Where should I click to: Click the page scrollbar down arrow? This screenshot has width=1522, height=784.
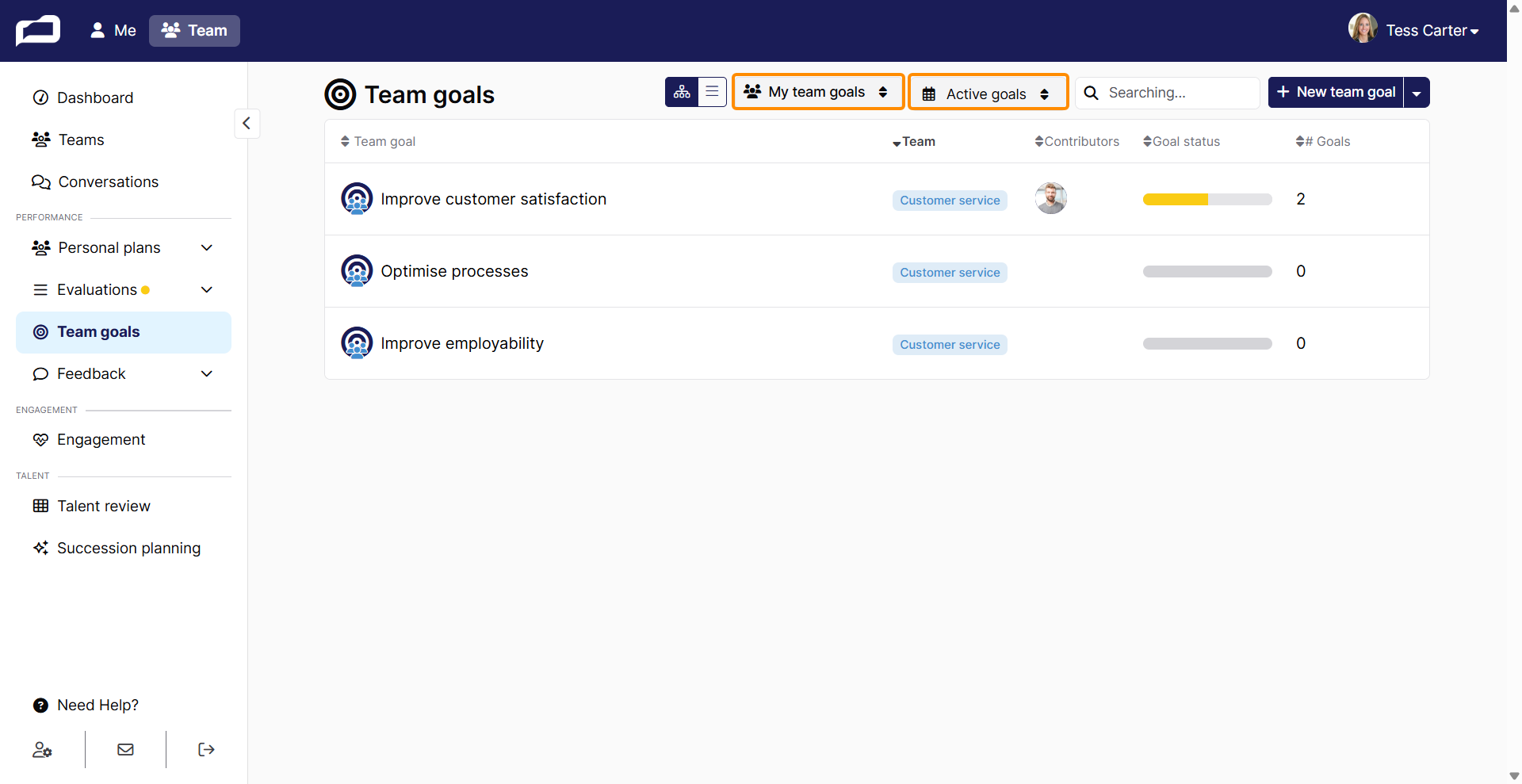[1514, 776]
